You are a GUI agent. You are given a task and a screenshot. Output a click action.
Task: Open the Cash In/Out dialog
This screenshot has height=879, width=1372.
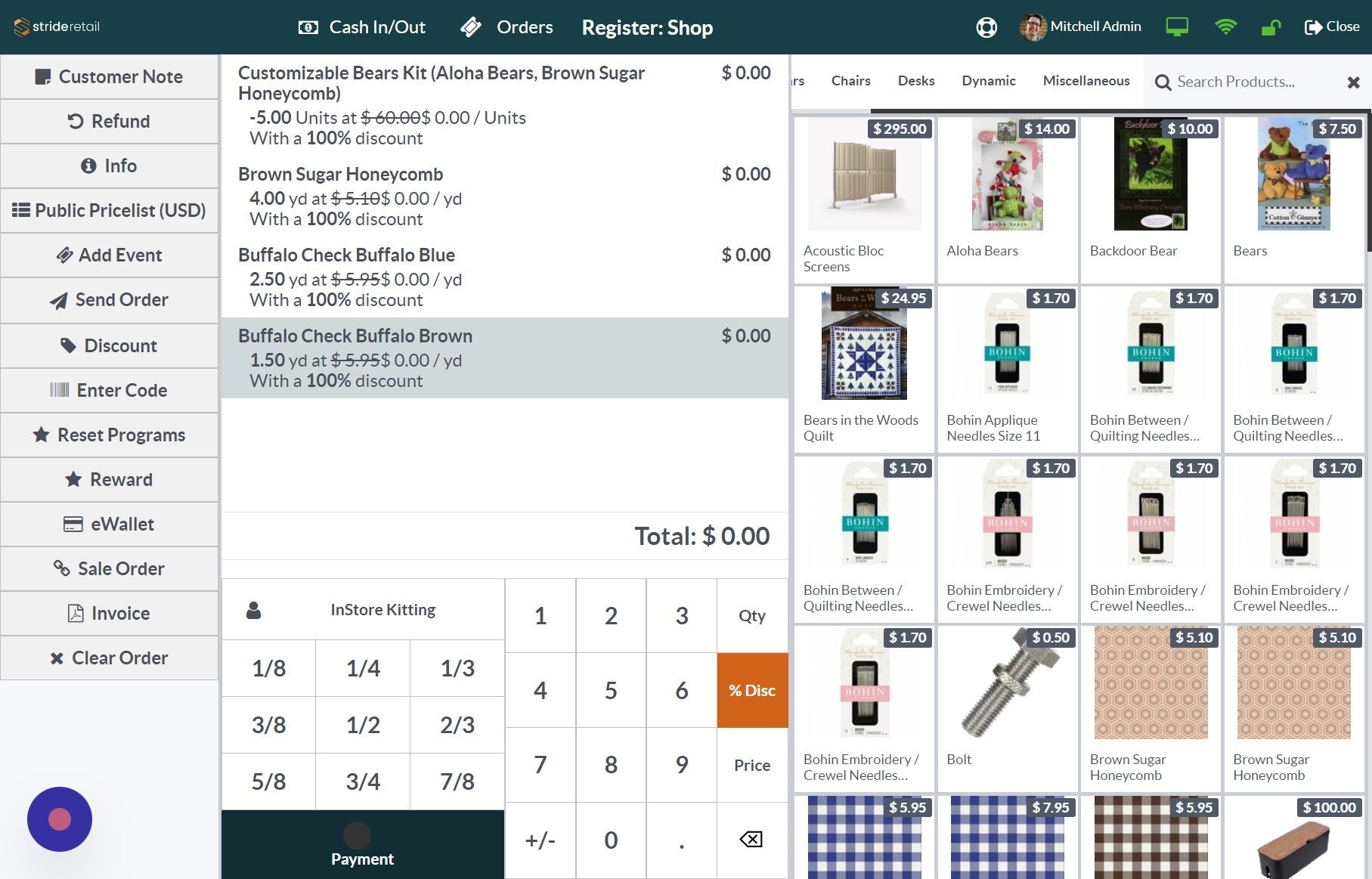click(x=361, y=27)
